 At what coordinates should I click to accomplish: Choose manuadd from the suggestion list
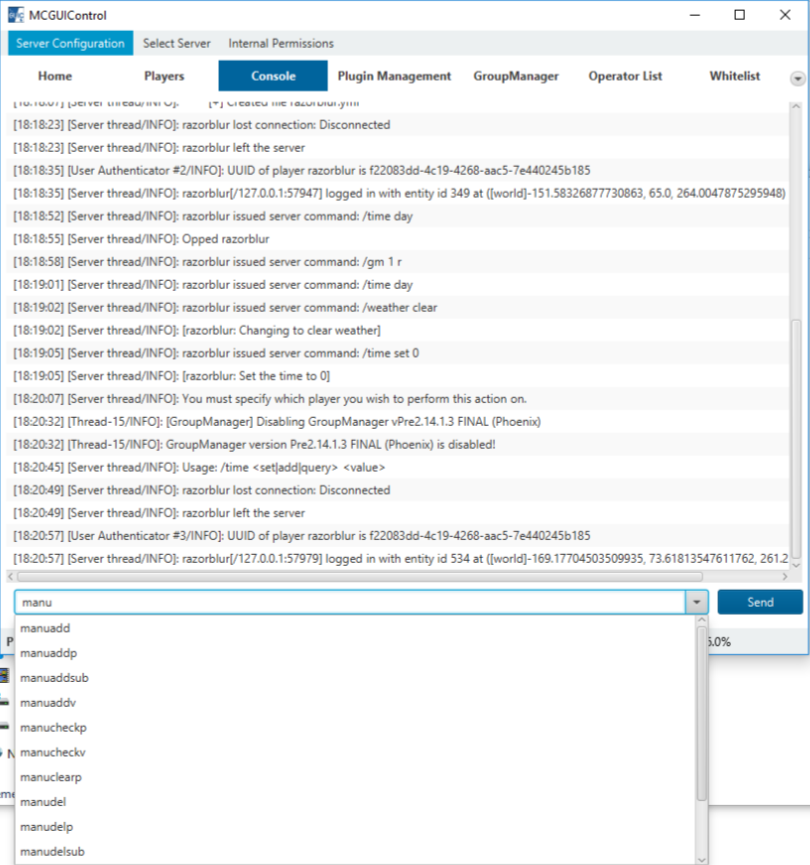45,628
